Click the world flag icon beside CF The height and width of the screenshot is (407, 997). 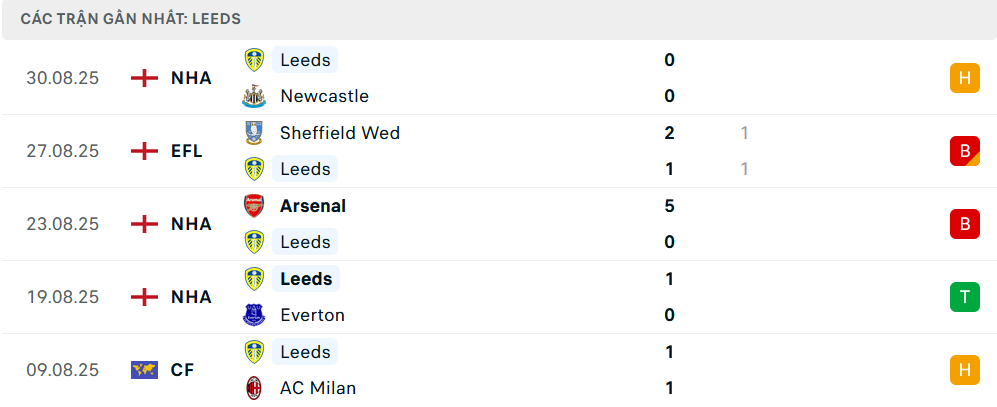point(145,370)
